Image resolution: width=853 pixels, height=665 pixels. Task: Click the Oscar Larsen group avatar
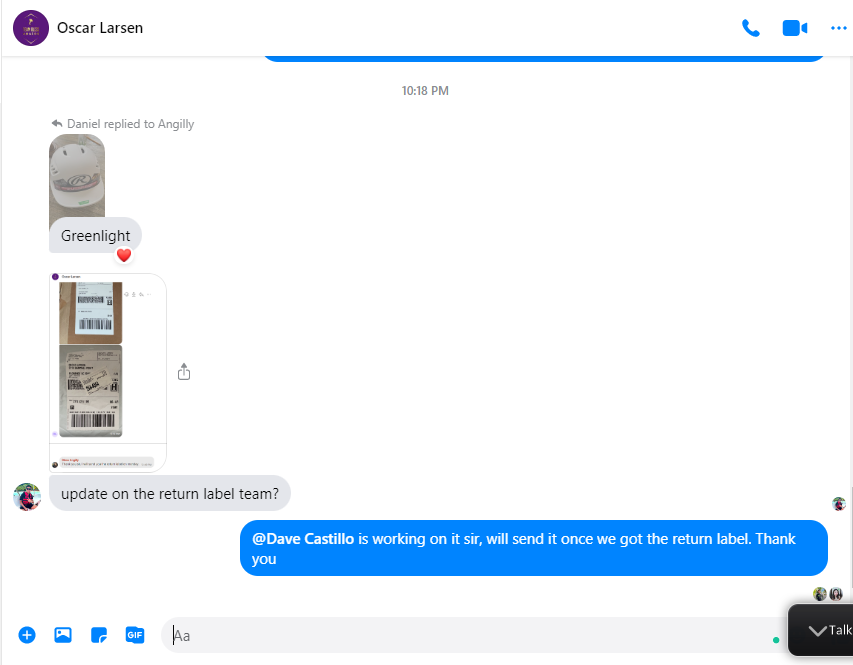31,28
